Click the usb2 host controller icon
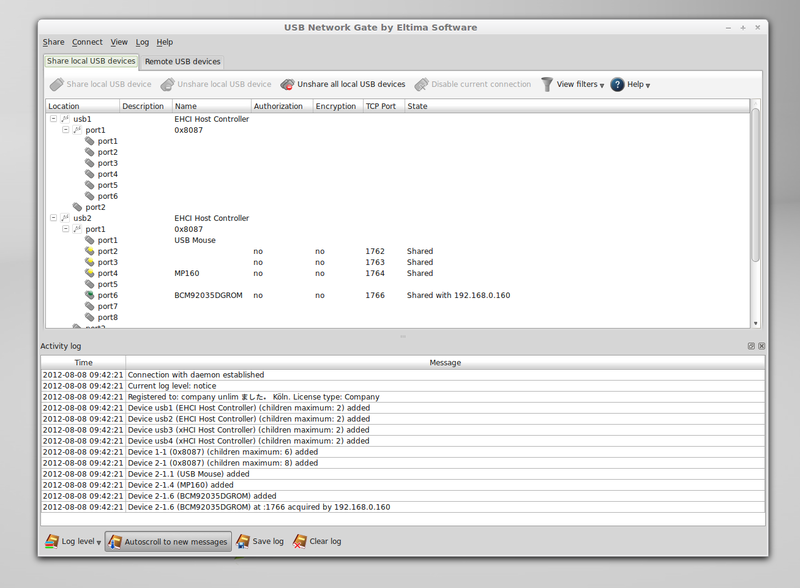This screenshot has height=588, width=800. [x=65, y=218]
